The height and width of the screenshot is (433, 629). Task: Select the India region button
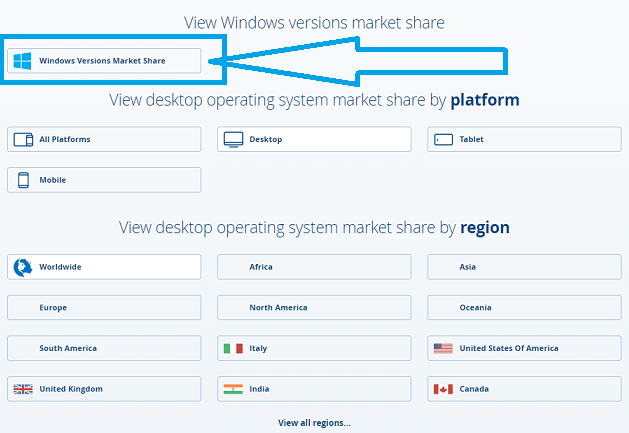click(314, 389)
